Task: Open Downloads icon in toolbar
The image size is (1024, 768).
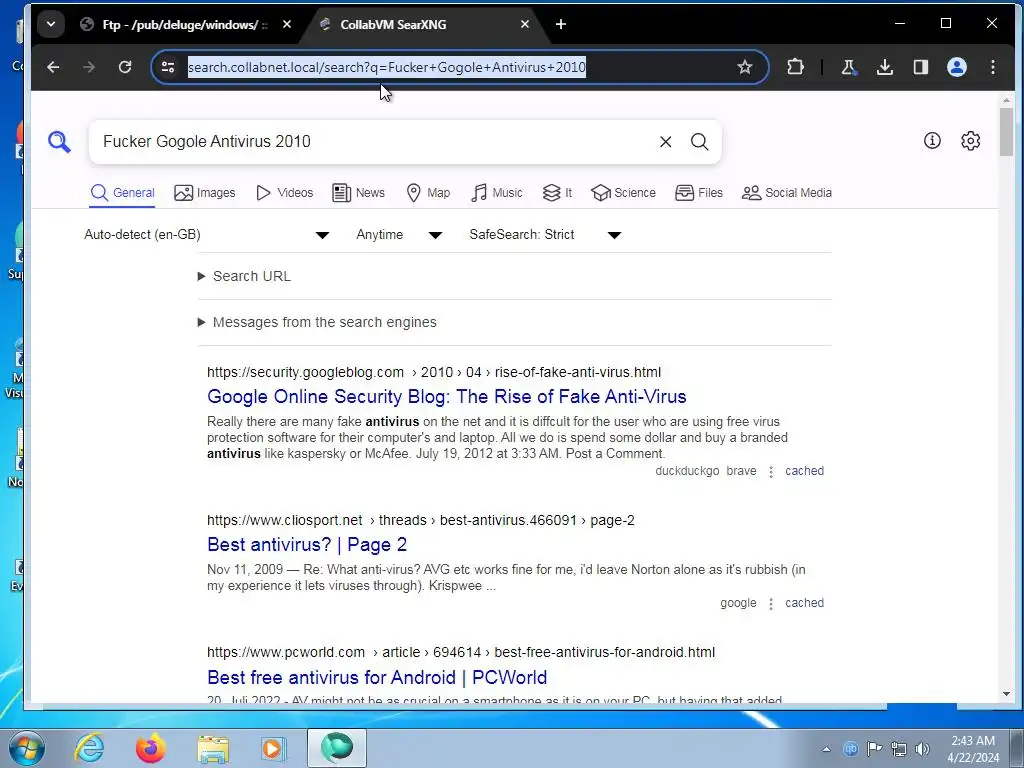Action: click(885, 67)
